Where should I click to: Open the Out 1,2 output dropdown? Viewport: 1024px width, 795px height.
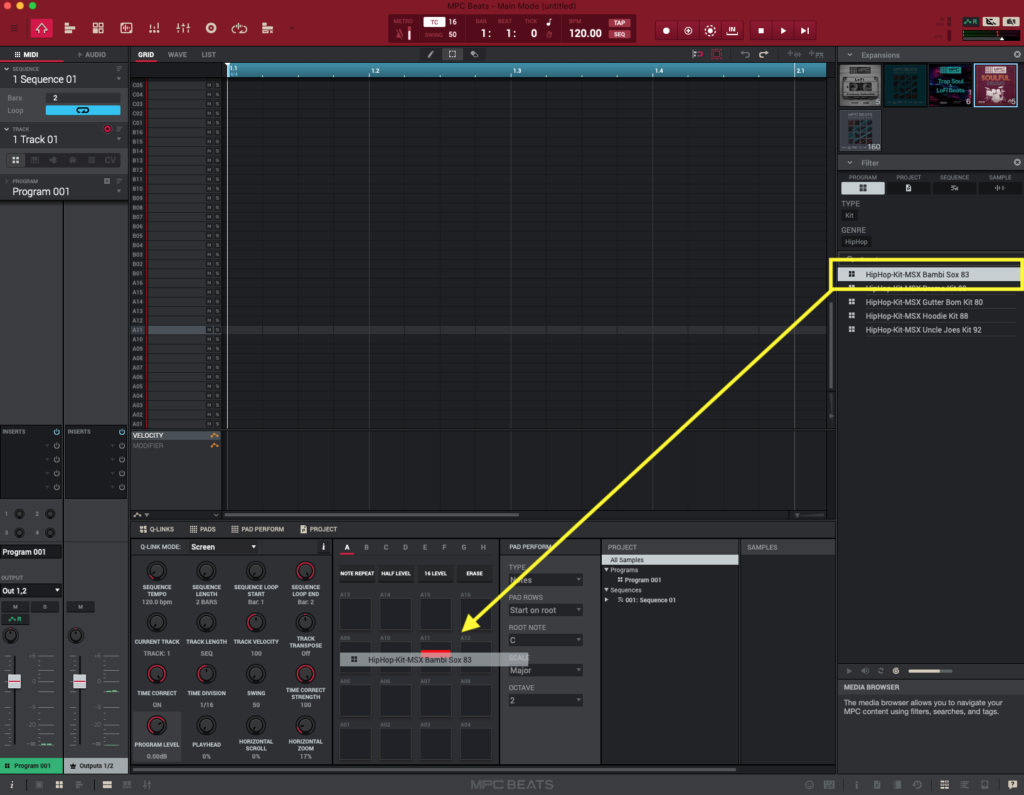coord(31,591)
